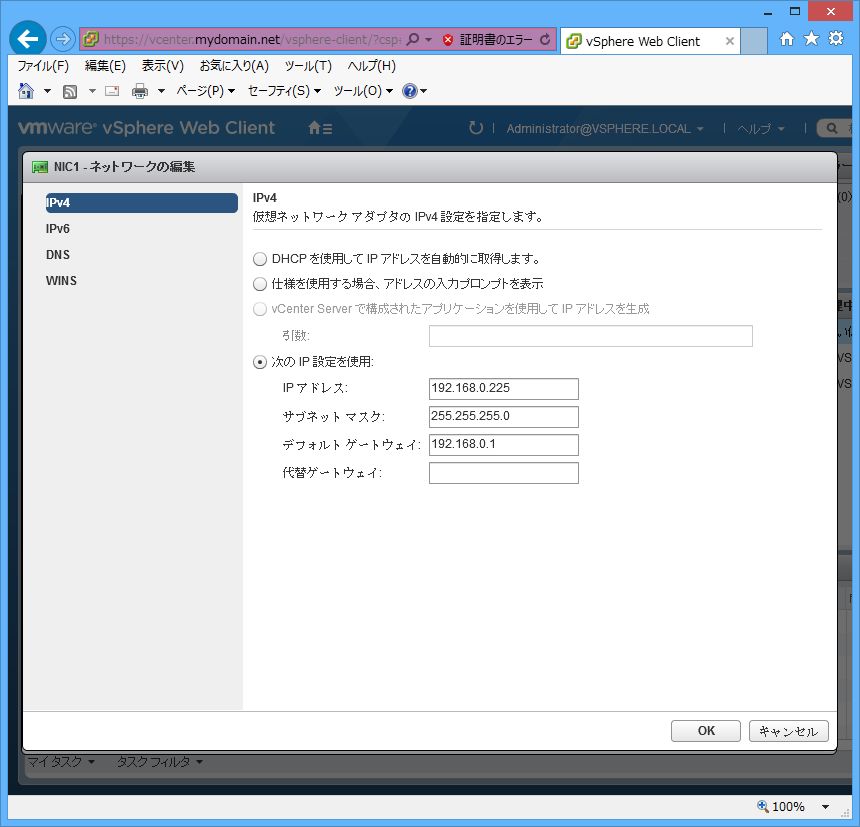Expand RSS feeds dropdown arrow
The image size is (860, 827).
point(92,91)
